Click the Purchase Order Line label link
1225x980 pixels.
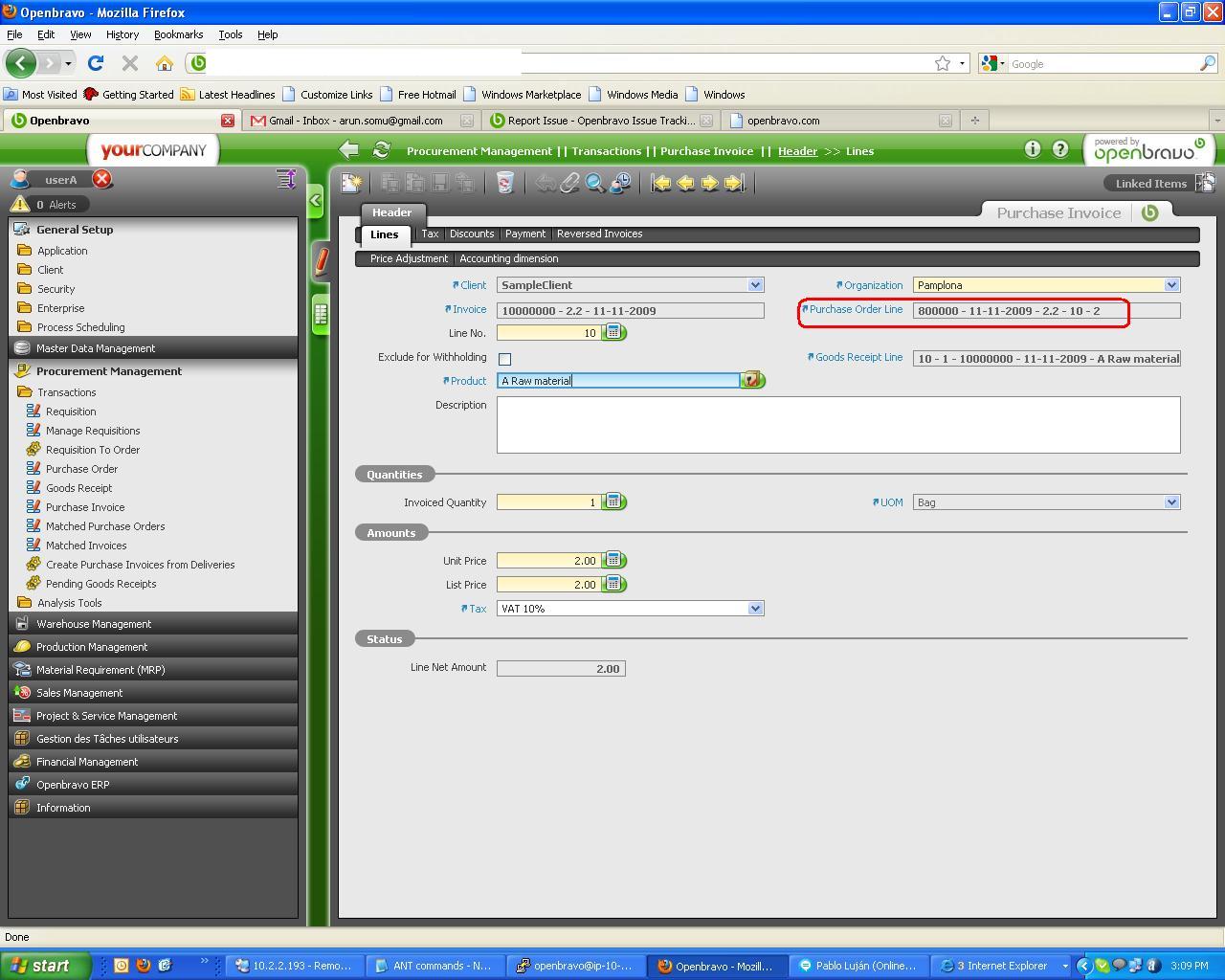(x=856, y=309)
